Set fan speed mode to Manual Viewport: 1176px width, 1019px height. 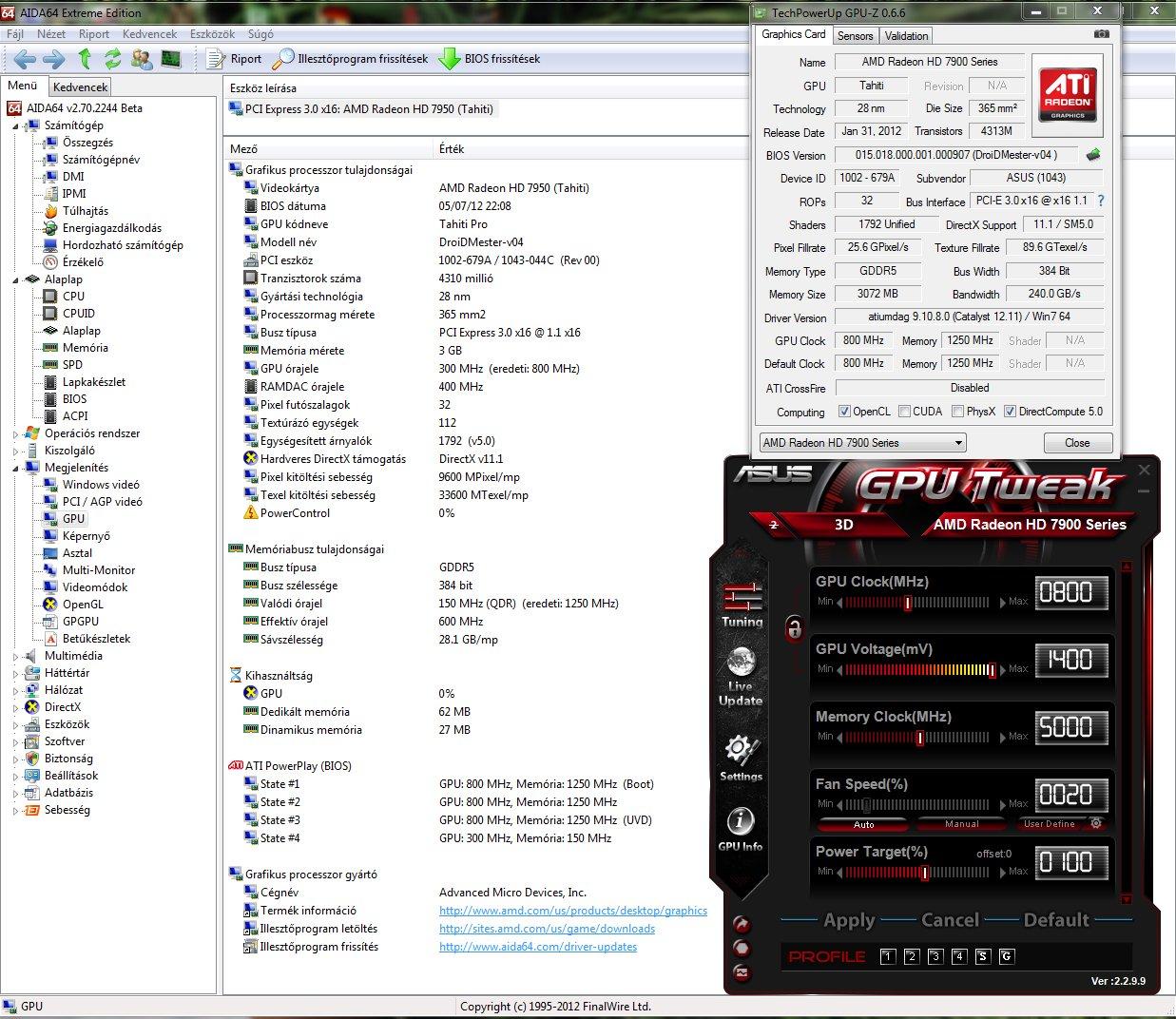coord(961,824)
